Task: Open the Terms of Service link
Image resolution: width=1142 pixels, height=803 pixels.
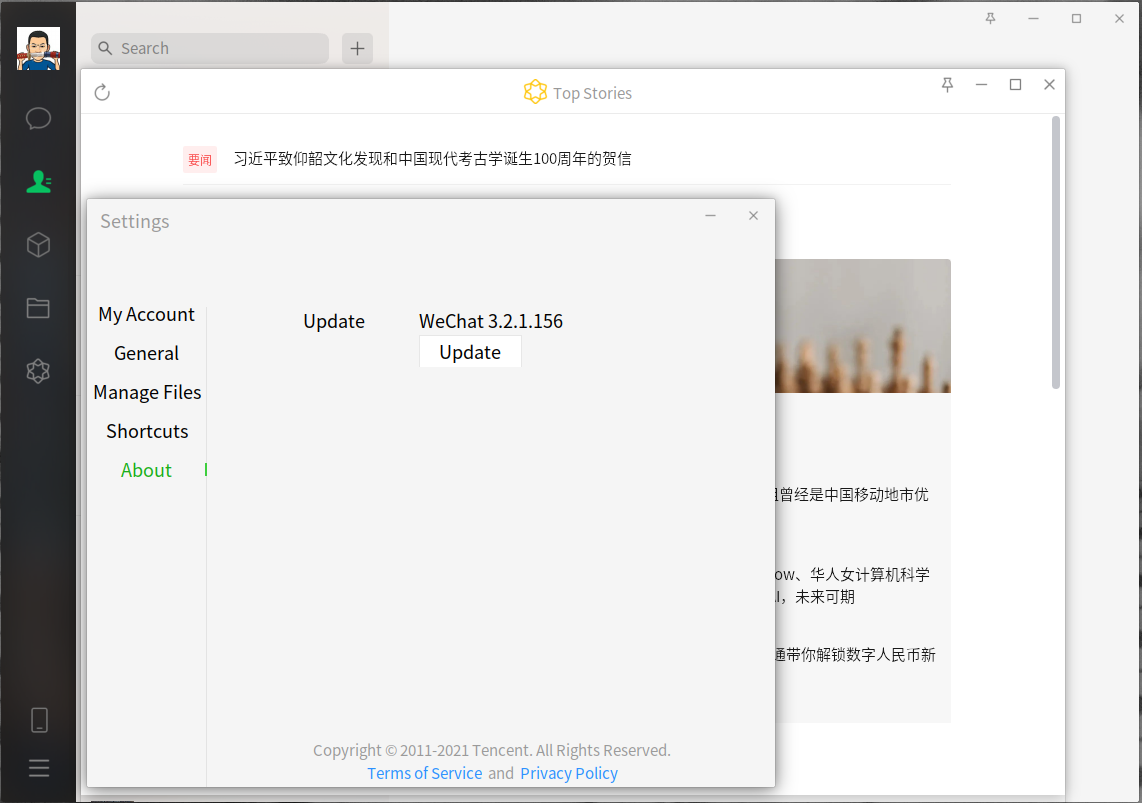Action: pyautogui.click(x=424, y=773)
